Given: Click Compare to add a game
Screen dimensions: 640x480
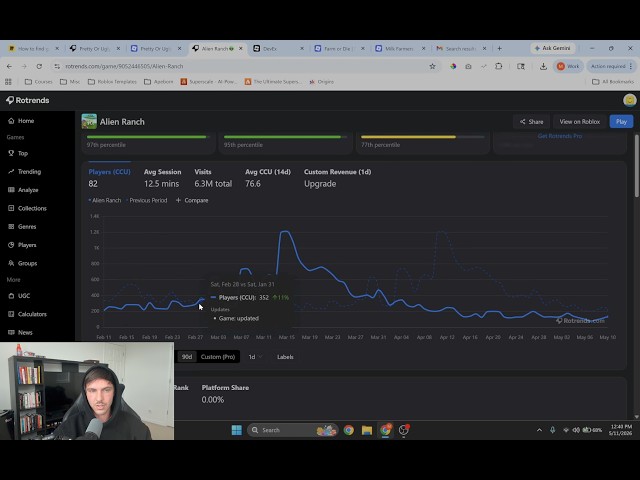Looking at the screenshot, I should coord(192,200).
